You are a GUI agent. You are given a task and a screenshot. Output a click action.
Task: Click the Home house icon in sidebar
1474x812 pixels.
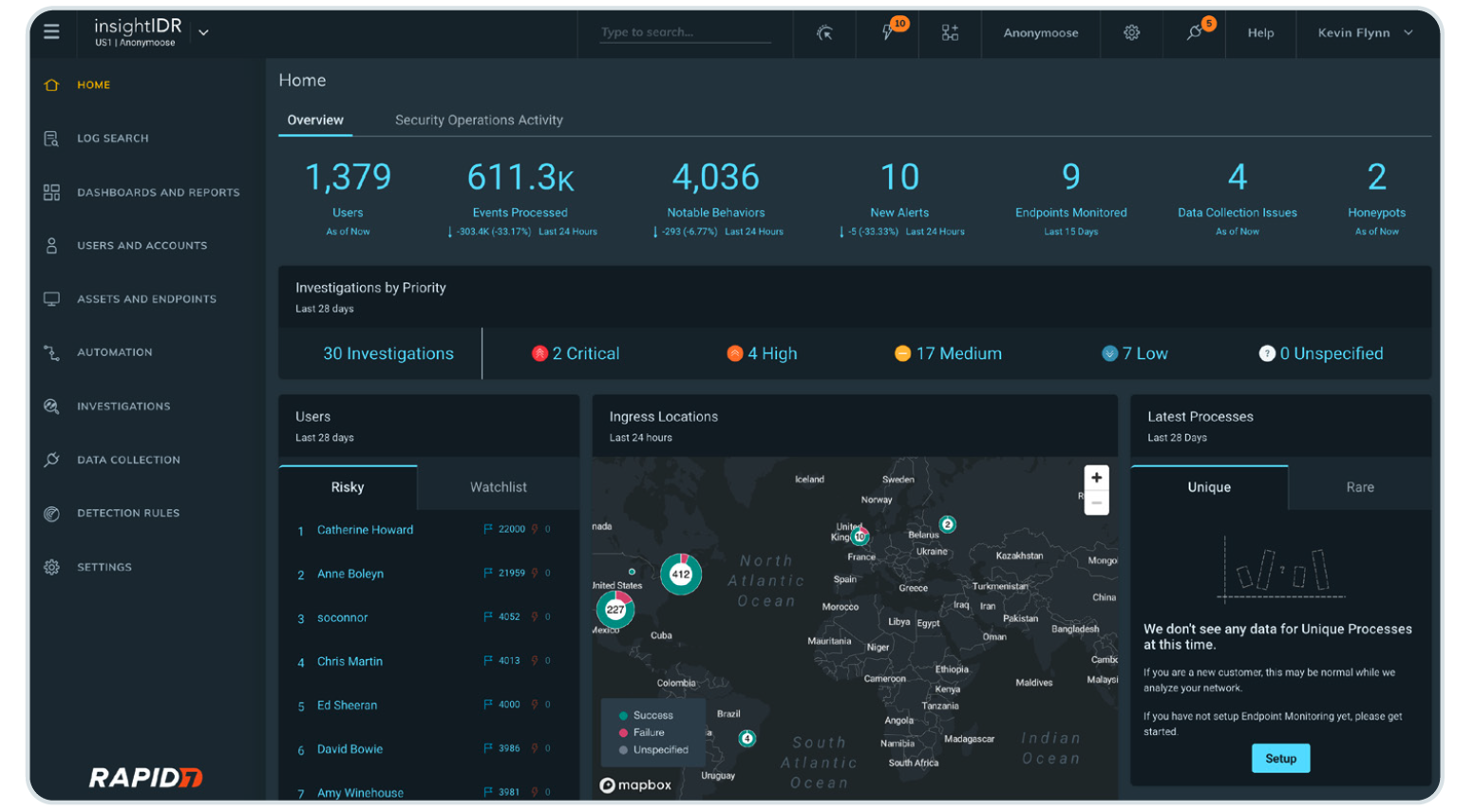(51, 85)
